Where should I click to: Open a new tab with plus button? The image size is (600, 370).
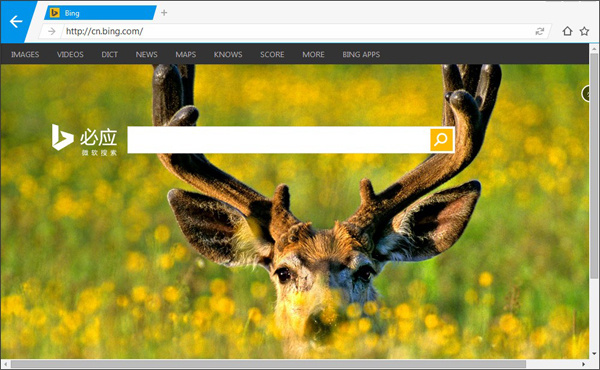[x=164, y=13]
